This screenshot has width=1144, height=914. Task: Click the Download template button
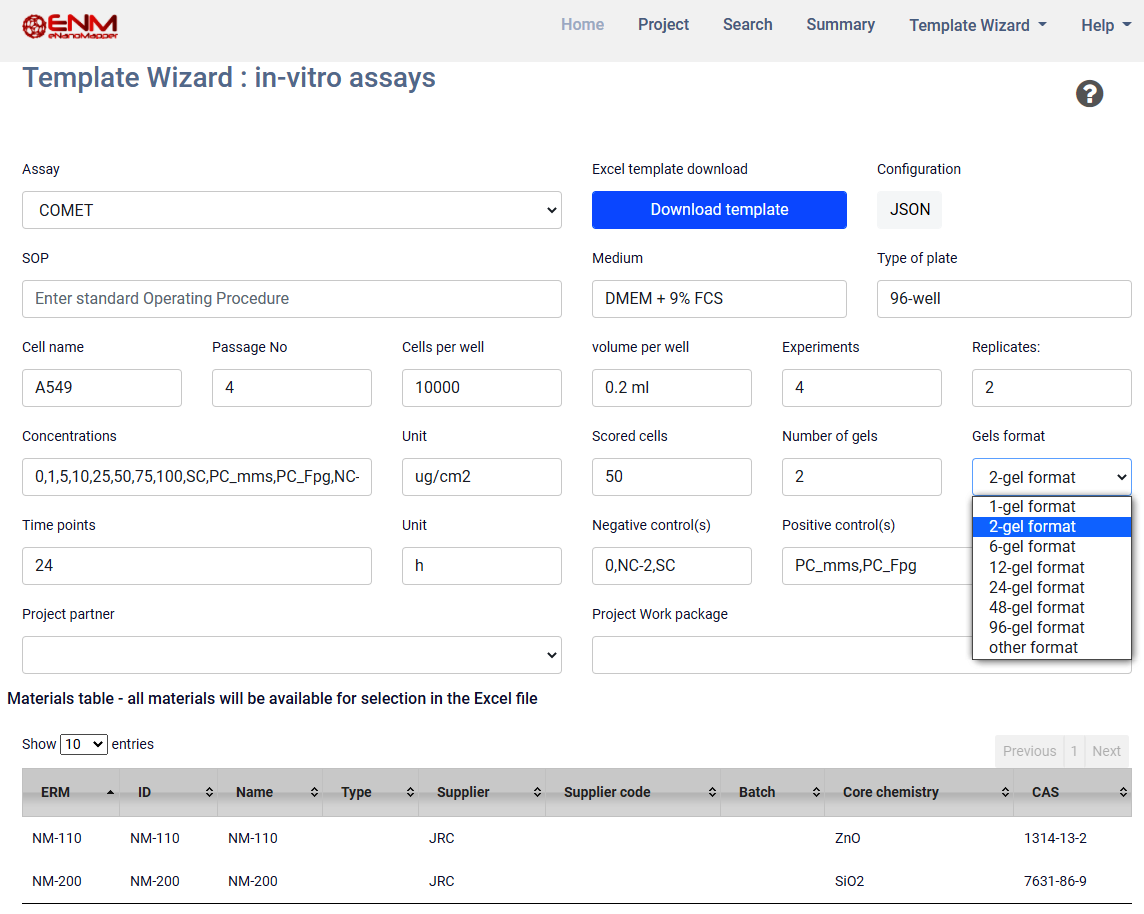click(x=719, y=210)
